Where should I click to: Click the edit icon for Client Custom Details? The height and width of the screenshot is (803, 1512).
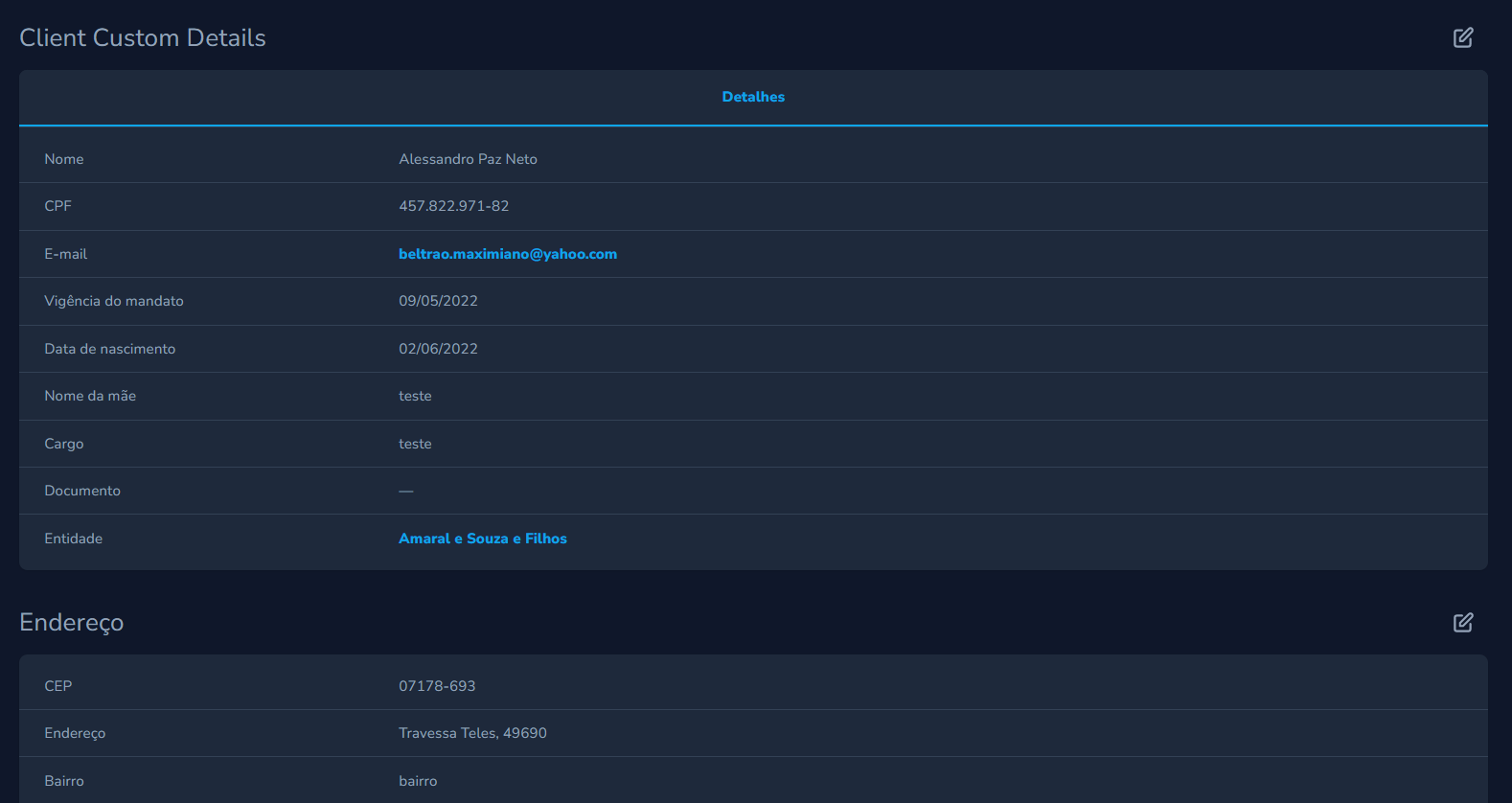point(1463,37)
